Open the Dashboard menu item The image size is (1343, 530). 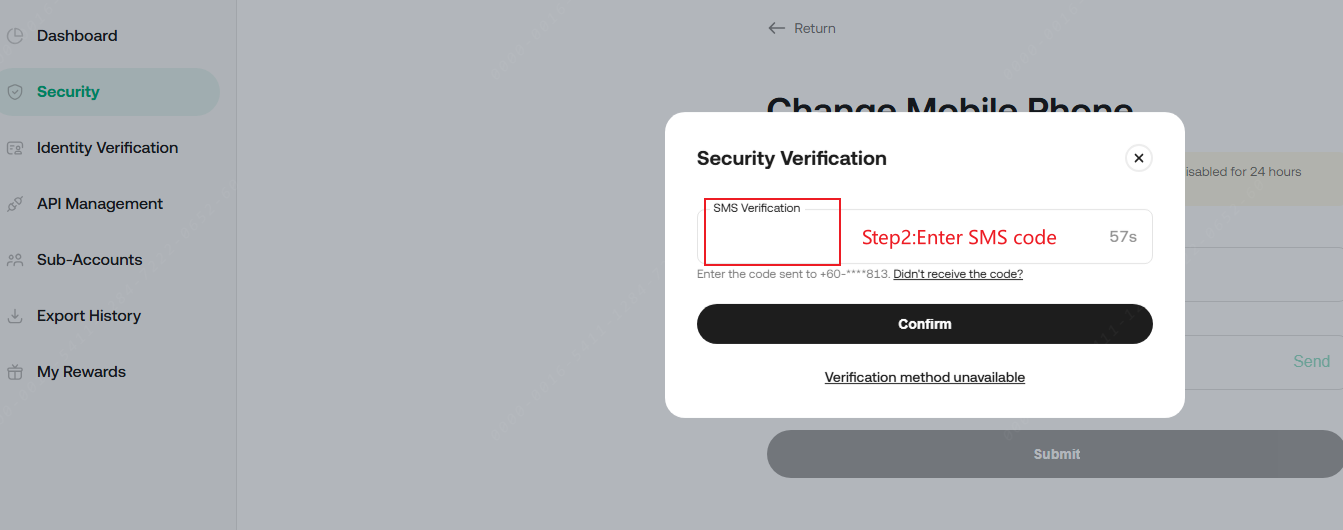click(77, 36)
